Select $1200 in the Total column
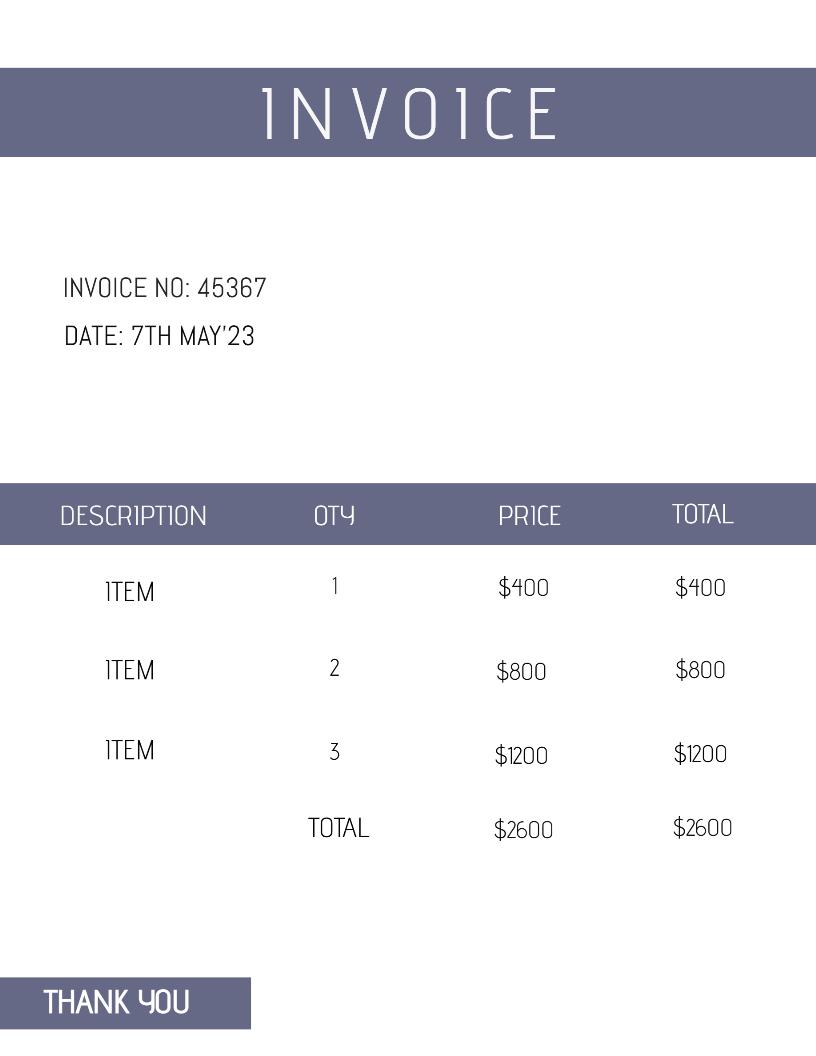The height and width of the screenshot is (1056, 816). point(700,754)
